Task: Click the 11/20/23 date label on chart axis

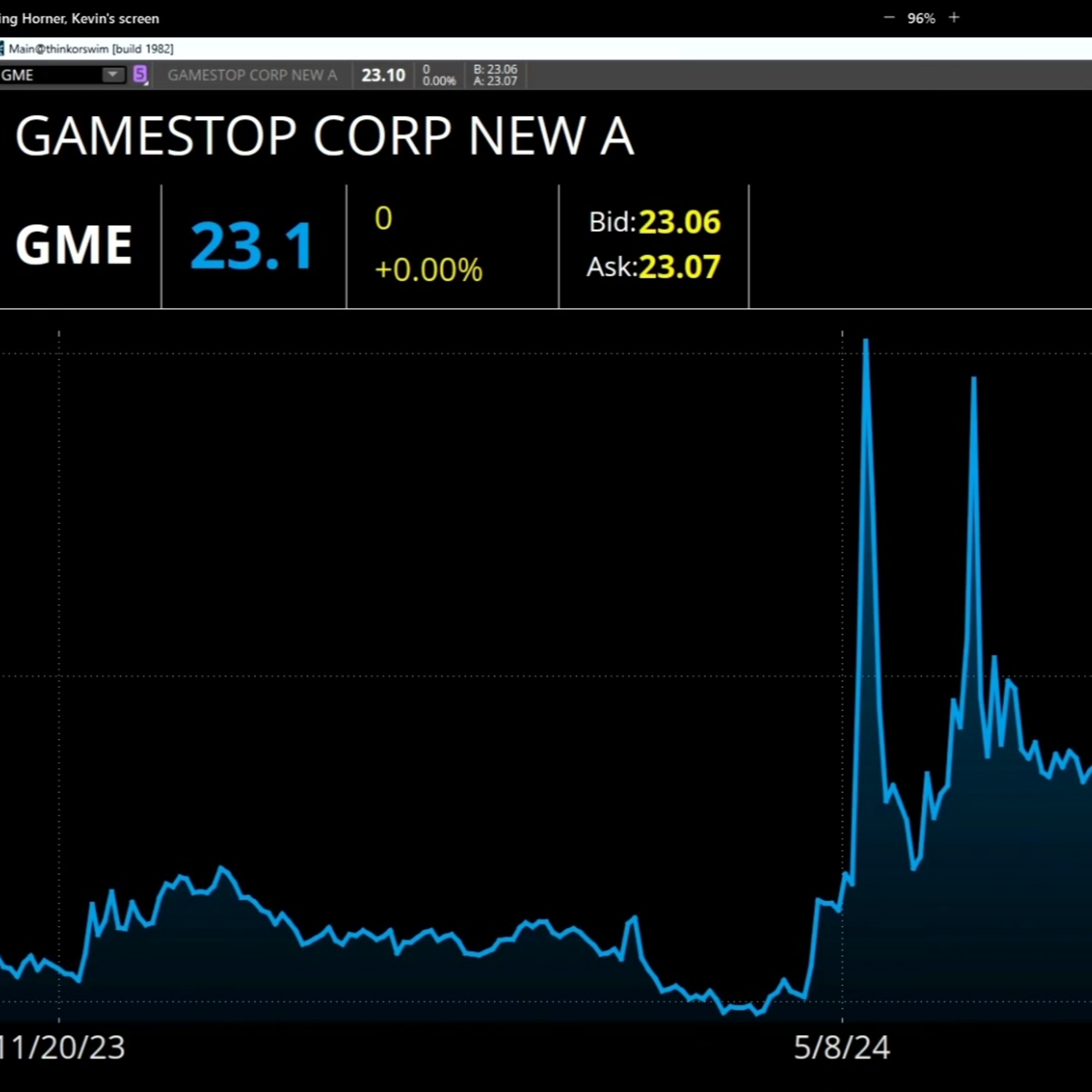Action: [62, 1047]
